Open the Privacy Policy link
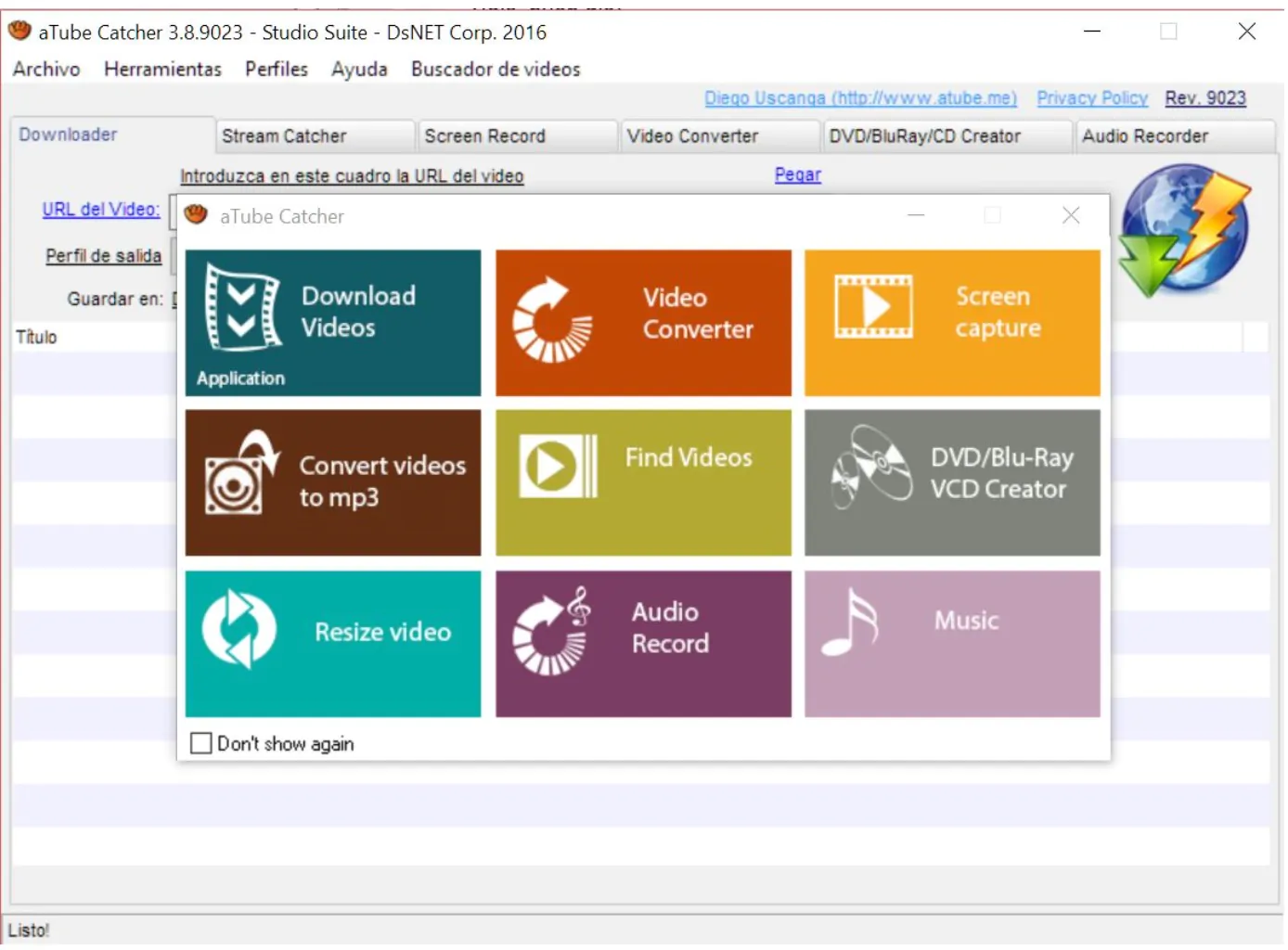 point(1091,97)
